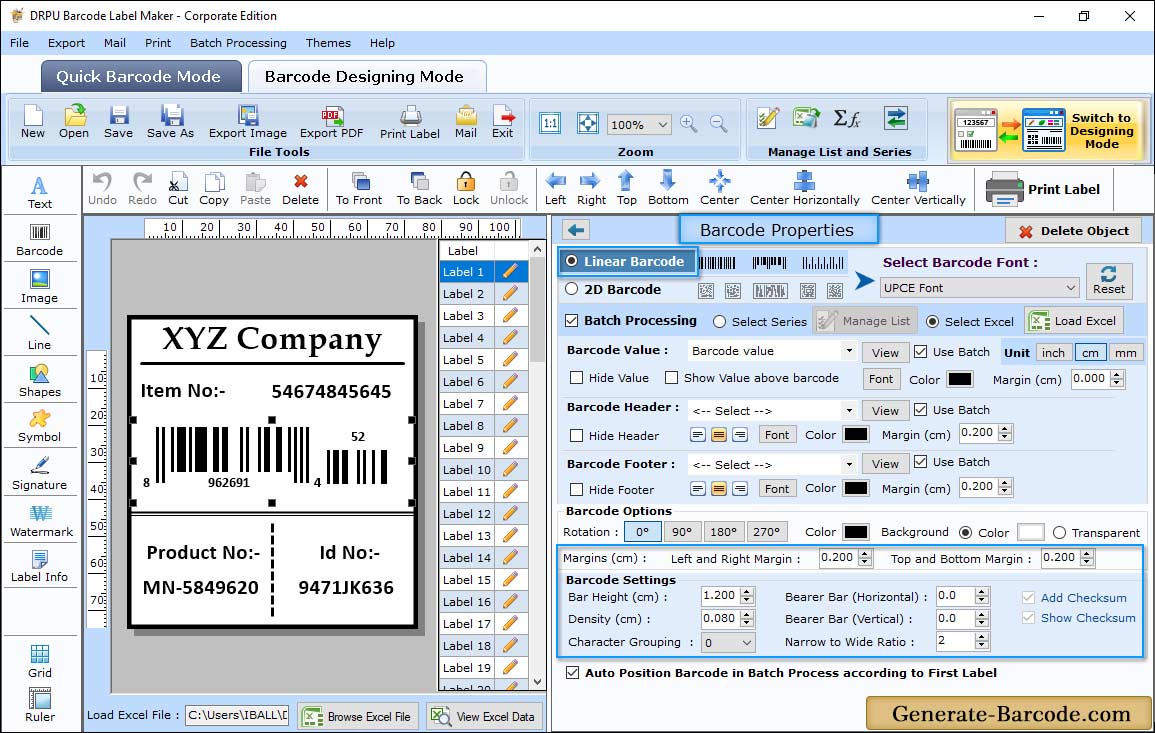Toggle the Ruler display
Screen dimensions: 1155x733
point(40,705)
